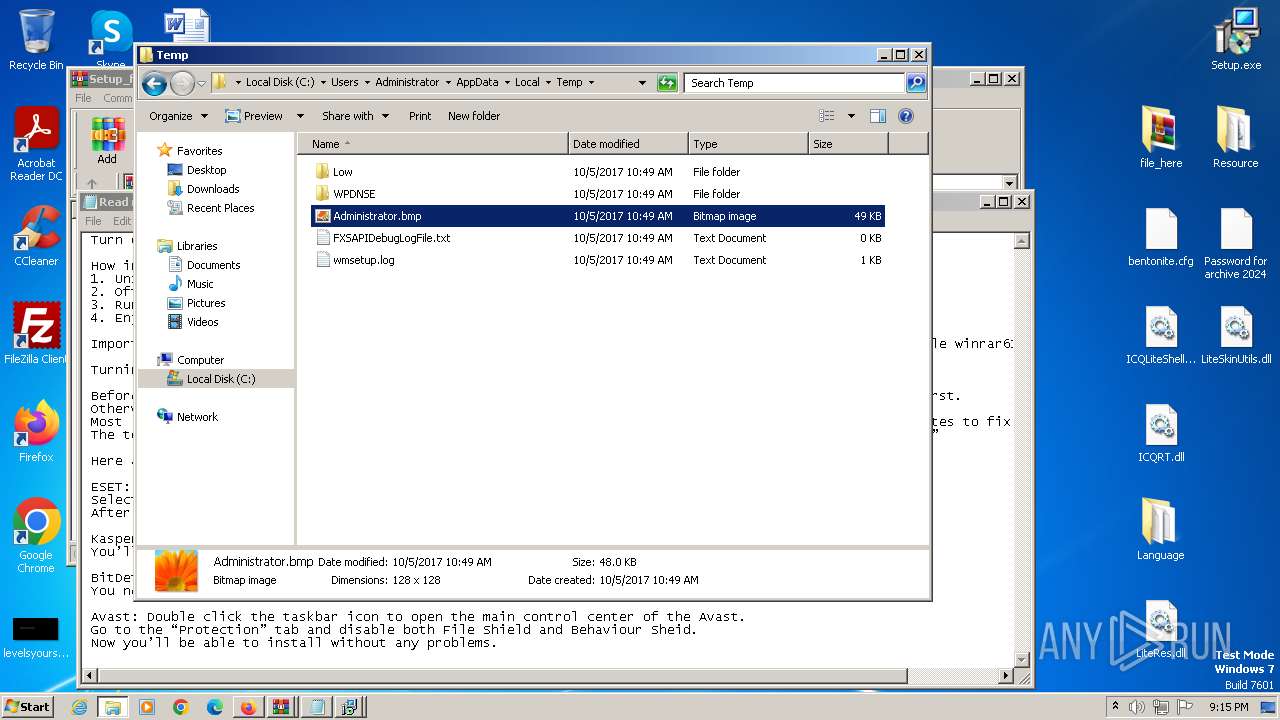This screenshot has width=1280, height=720.
Task: Open Libraries in the navigation pane
Action: (197, 246)
